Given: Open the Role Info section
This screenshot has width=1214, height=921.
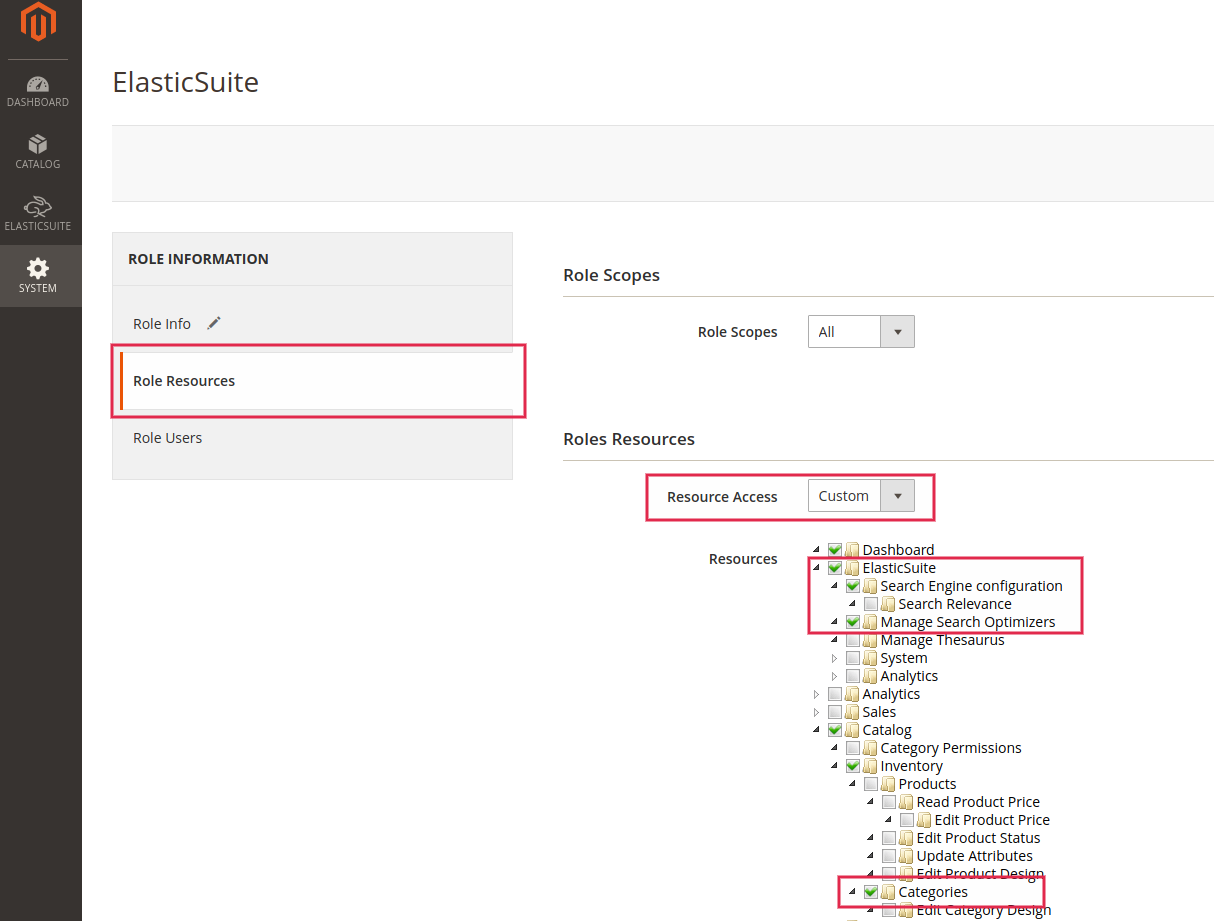Looking at the screenshot, I should click(x=161, y=323).
